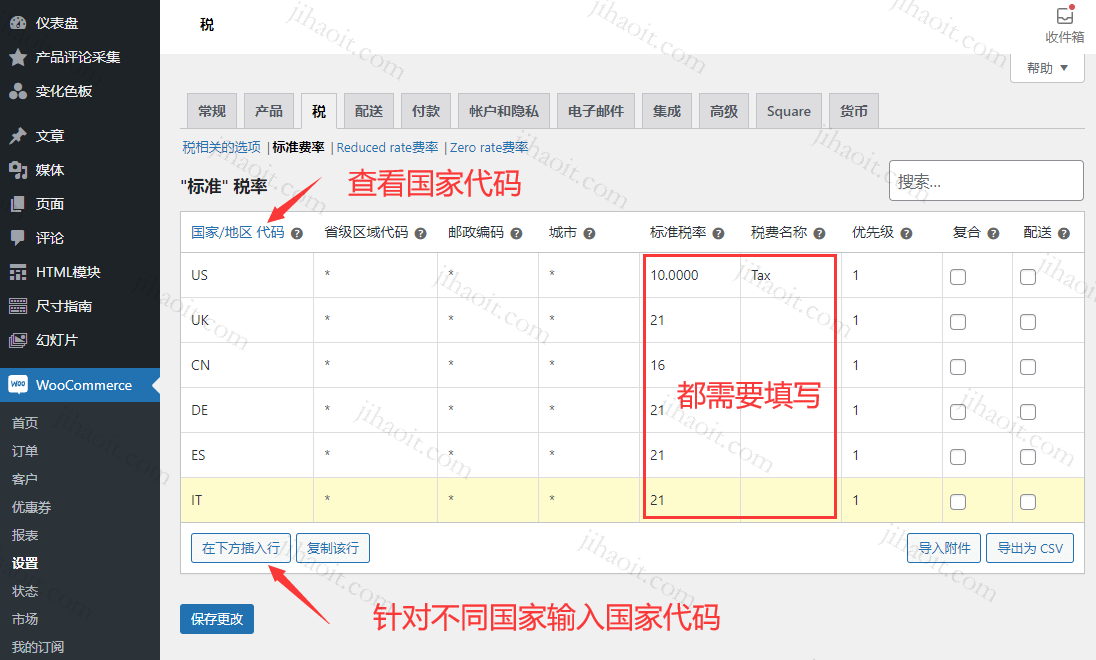Switch to the 帐户和隐私 tab
This screenshot has height=660, width=1096.
(x=504, y=111)
